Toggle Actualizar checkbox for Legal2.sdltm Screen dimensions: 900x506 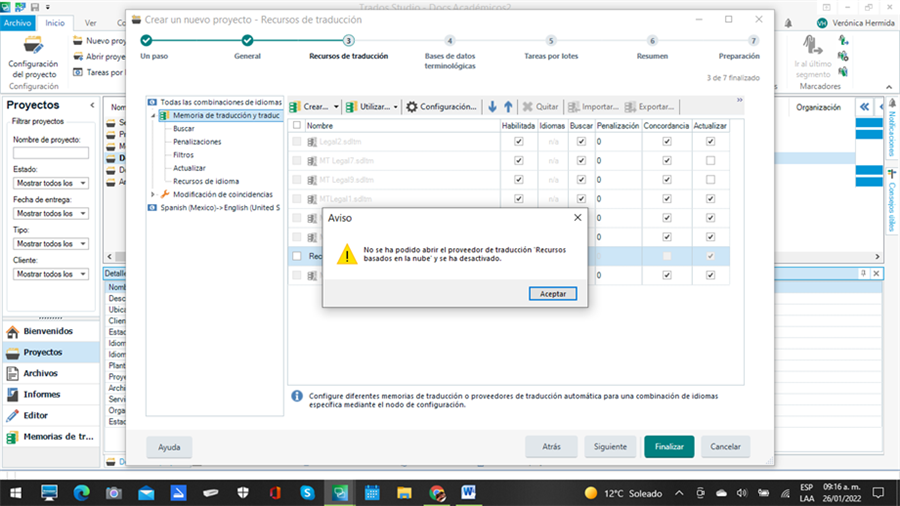tap(710, 141)
